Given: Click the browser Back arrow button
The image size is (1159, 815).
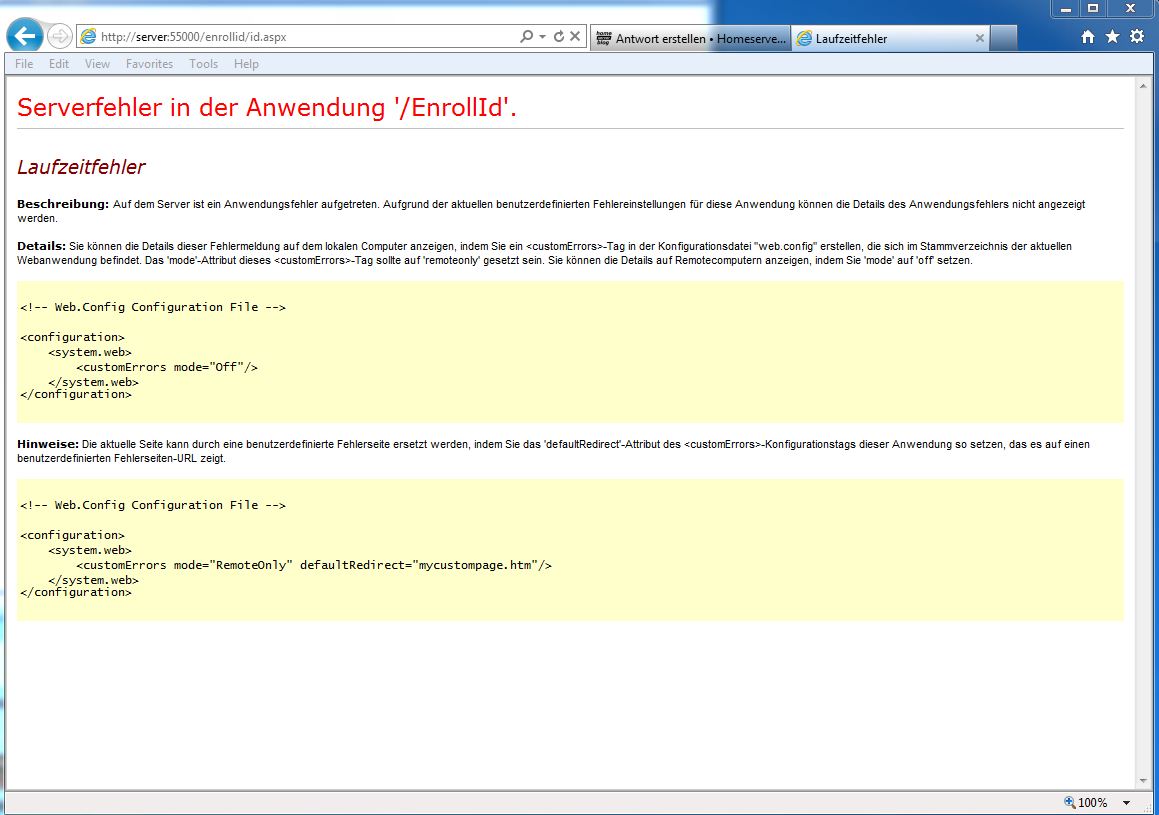Looking at the screenshot, I should tap(24, 37).
